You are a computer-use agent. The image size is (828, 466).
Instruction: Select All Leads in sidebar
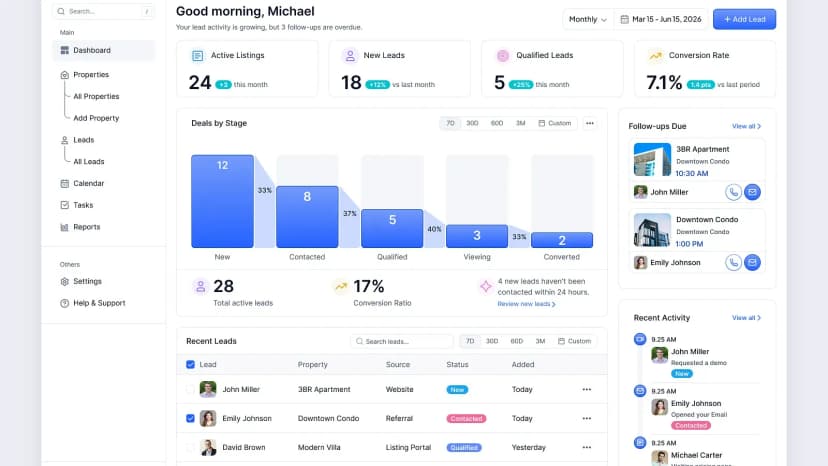tap(89, 162)
